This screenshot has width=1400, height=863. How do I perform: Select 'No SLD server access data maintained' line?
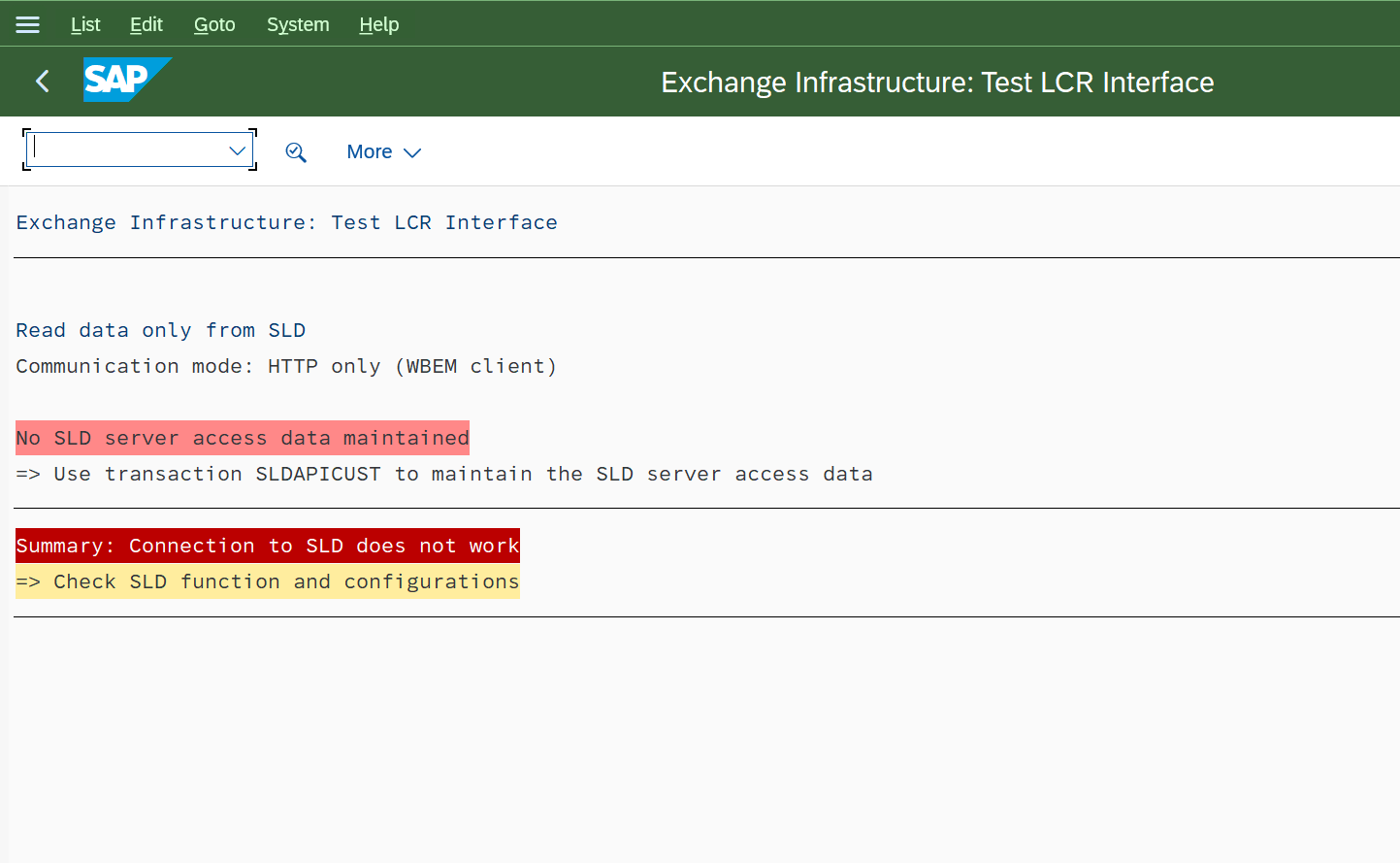(243, 438)
